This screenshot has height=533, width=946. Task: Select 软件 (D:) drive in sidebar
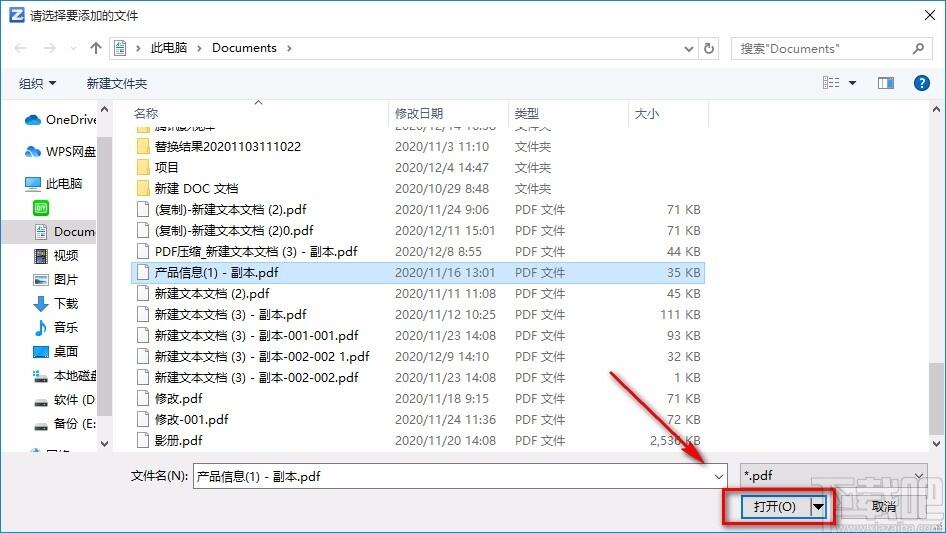pos(65,400)
